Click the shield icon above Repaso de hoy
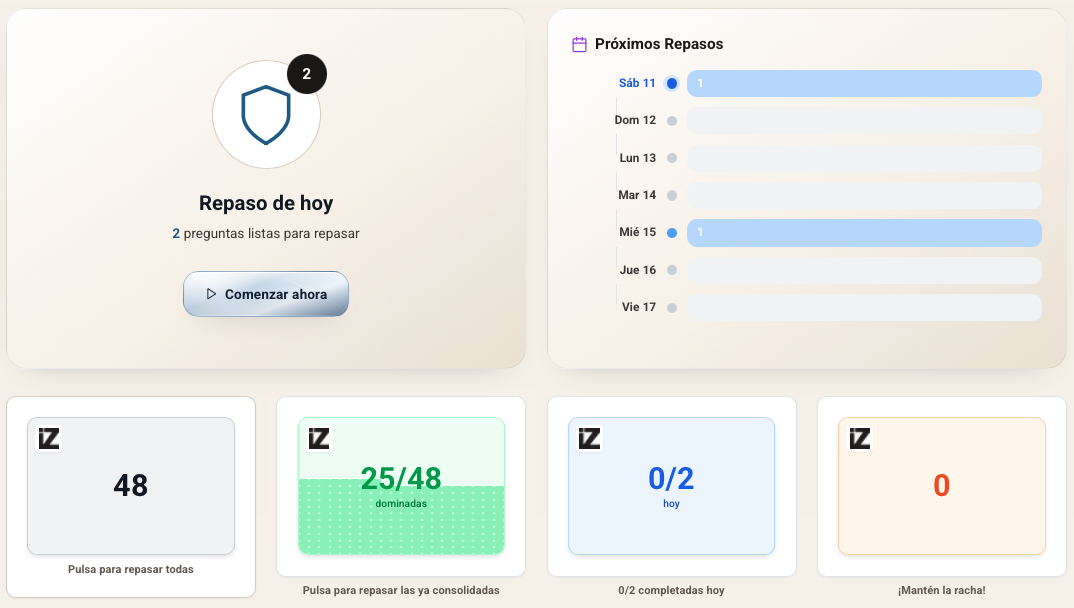This screenshot has height=608, width=1074. [266, 113]
